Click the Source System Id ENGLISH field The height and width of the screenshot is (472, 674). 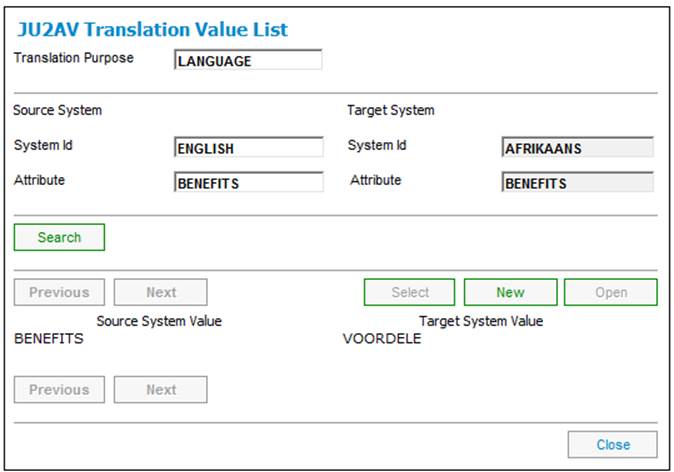point(249,147)
